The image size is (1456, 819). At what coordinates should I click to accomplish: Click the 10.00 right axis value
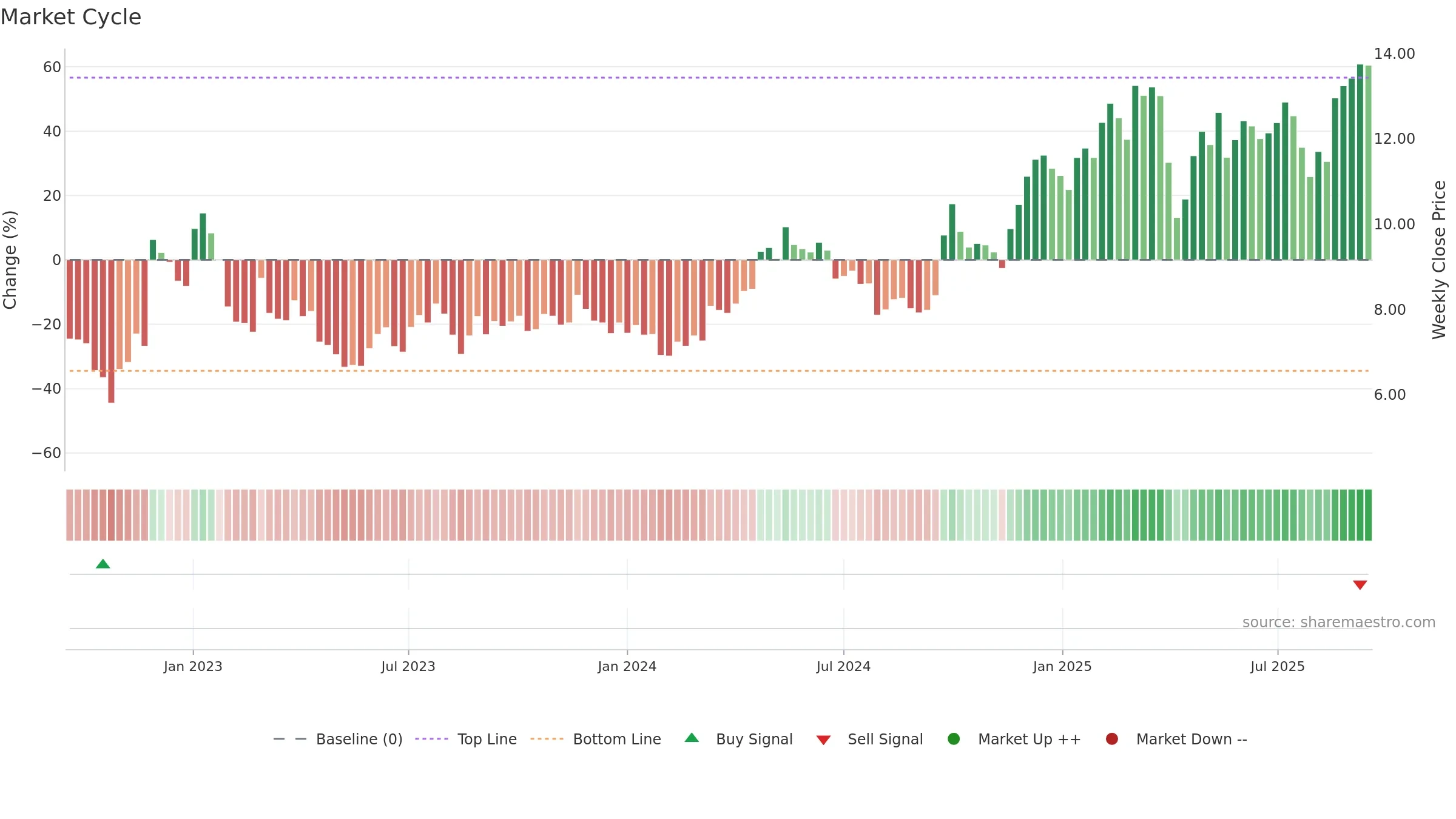click(1394, 224)
